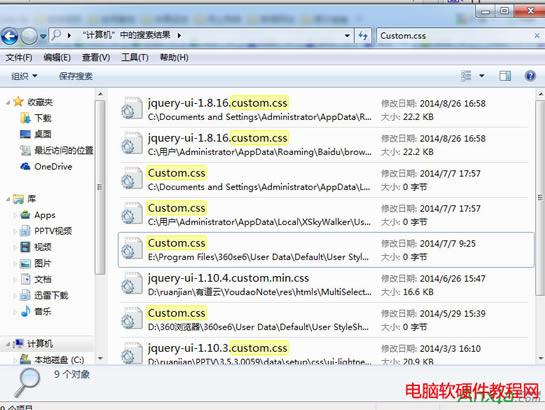Click the 保存搜索 button
The image size is (545, 410).
point(76,76)
